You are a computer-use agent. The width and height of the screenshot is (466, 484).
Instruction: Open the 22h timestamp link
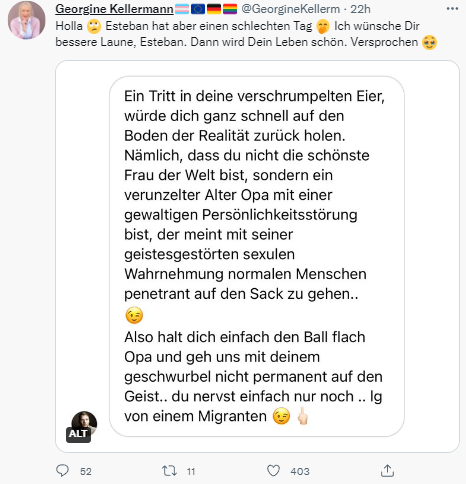pyautogui.click(x=360, y=9)
